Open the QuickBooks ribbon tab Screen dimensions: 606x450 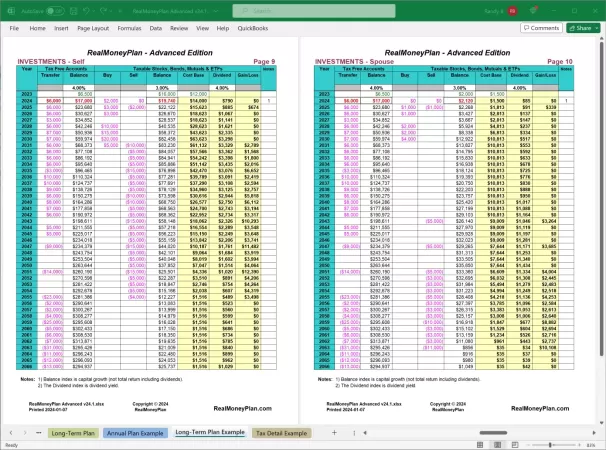click(x=254, y=28)
